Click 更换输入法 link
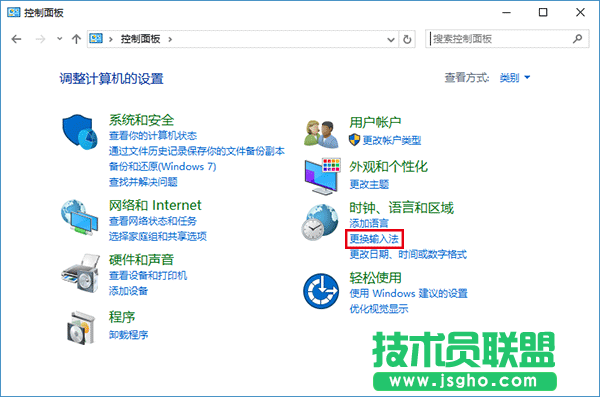This screenshot has width=600, height=397. (374, 239)
